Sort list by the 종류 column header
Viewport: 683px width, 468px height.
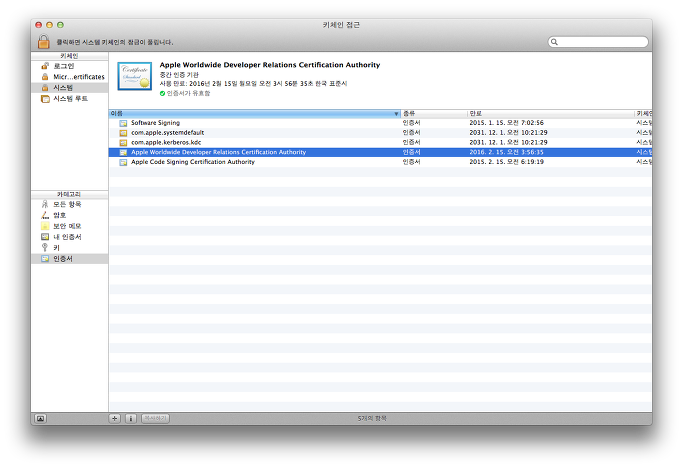click(x=433, y=113)
